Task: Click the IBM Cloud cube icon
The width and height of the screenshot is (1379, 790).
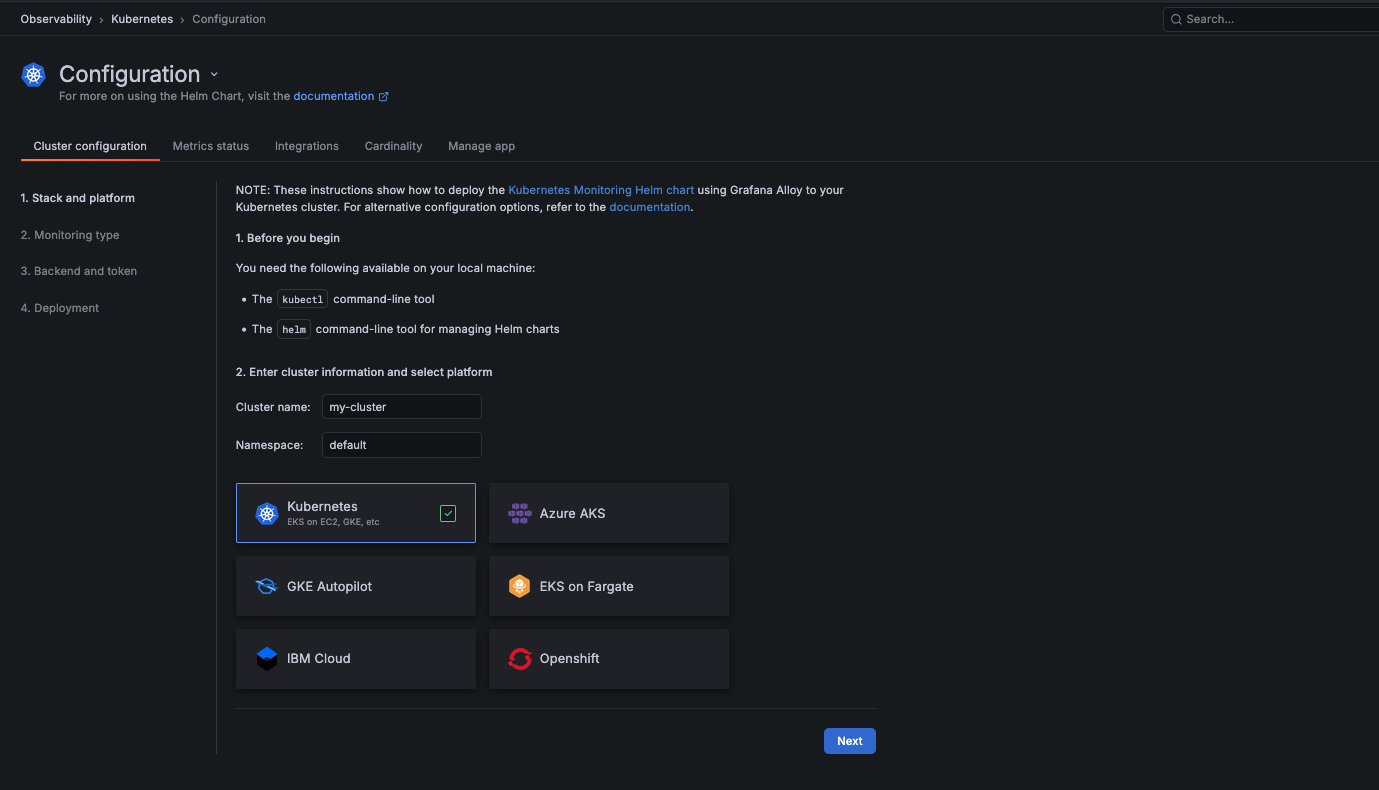Action: click(x=266, y=659)
